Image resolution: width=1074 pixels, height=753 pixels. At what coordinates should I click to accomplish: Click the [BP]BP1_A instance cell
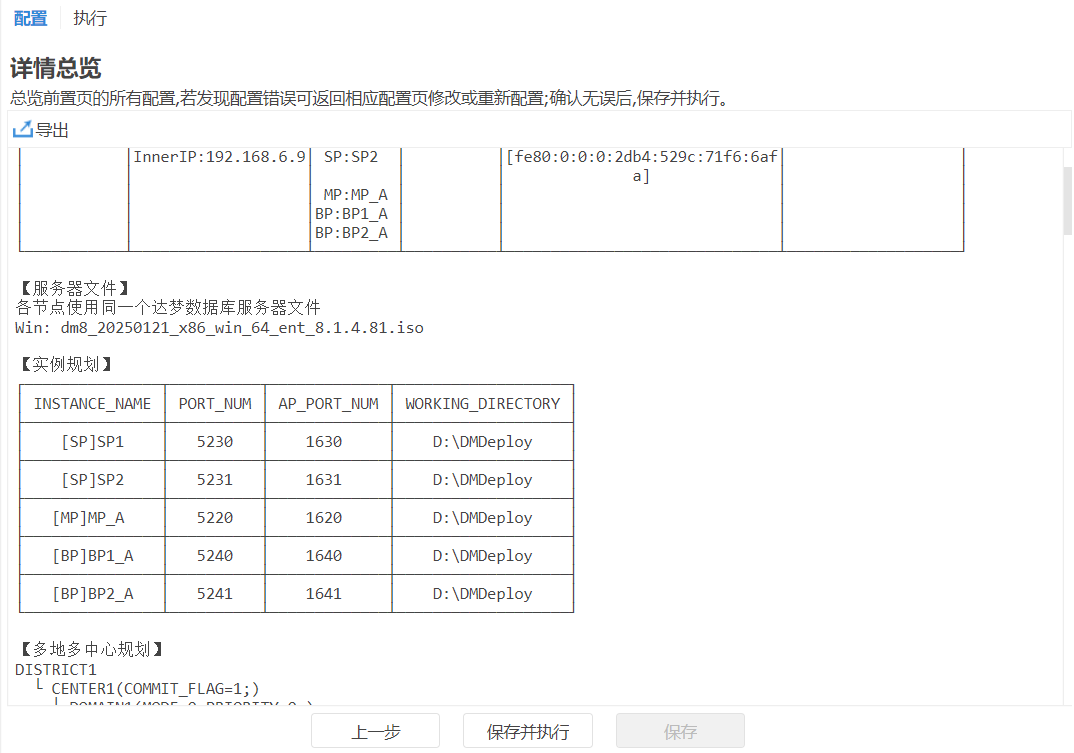point(92,556)
